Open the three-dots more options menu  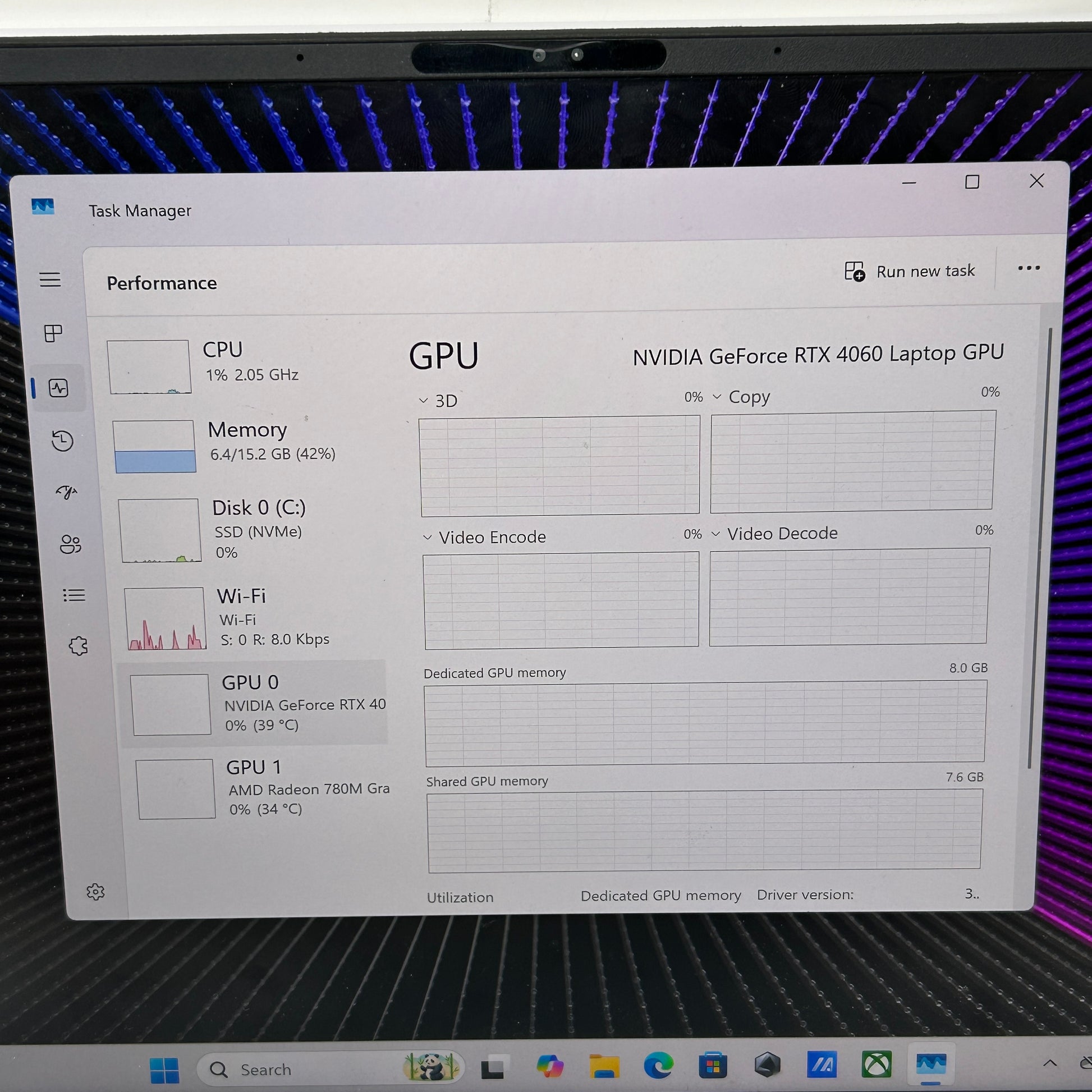pyautogui.click(x=1029, y=268)
